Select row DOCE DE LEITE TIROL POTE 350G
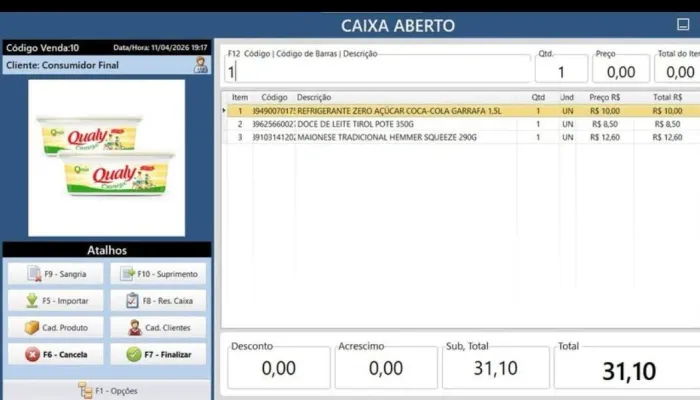 [x=463, y=124]
